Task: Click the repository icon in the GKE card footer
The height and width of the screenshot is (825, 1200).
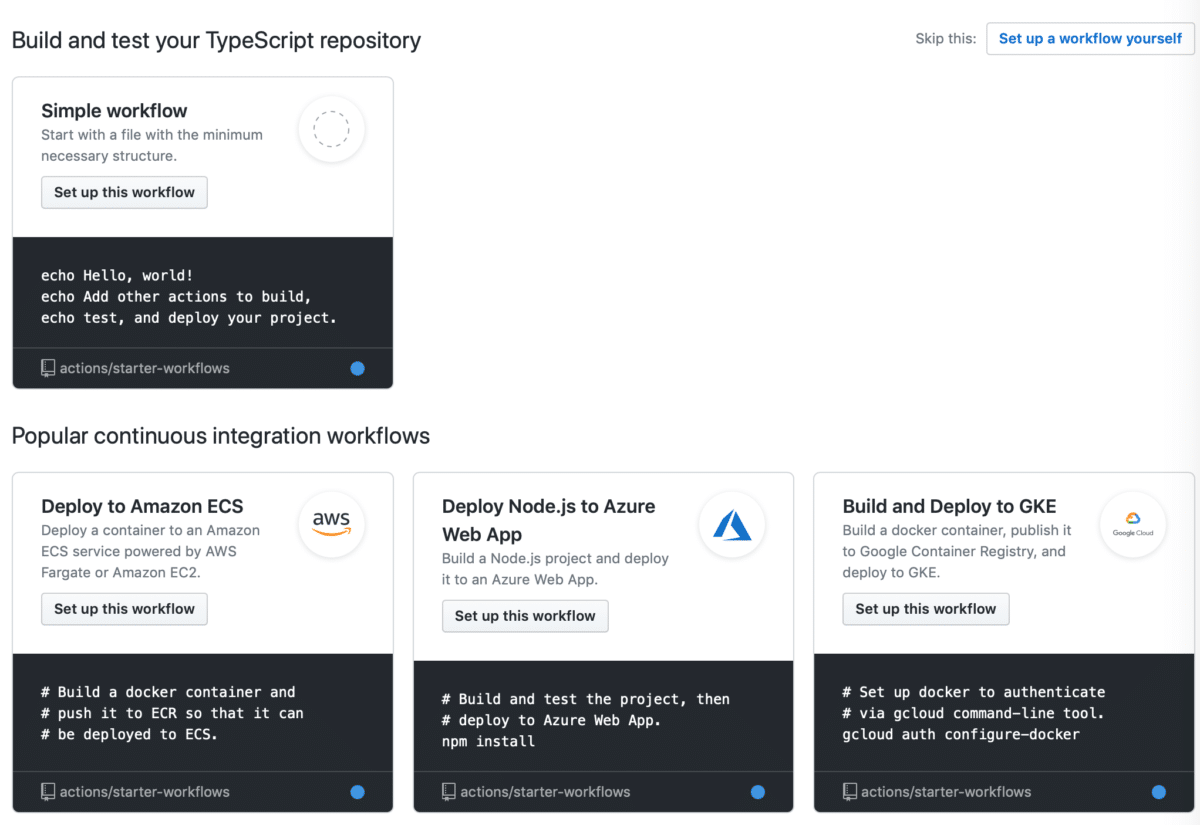Action: (850, 792)
